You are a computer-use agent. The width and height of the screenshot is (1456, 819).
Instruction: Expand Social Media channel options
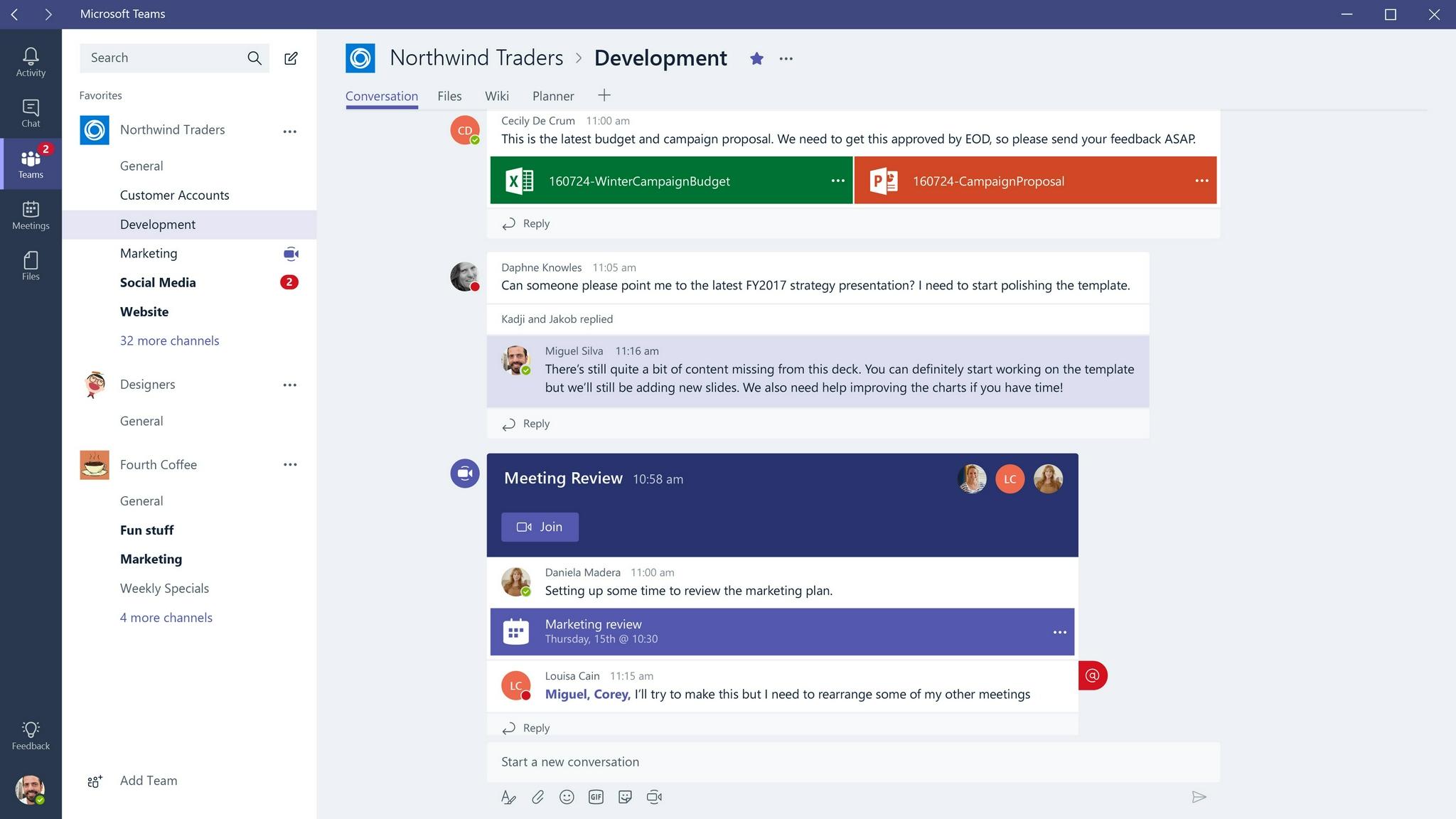[x=290, y=282]
